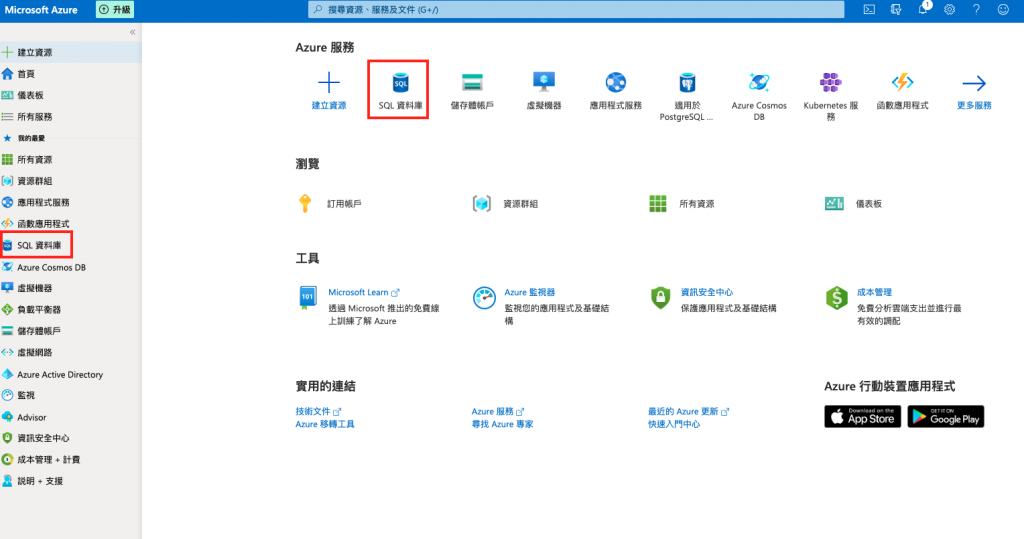
Task: Open 適用於 PostgreSQL service icon
Action: [687, 82]
